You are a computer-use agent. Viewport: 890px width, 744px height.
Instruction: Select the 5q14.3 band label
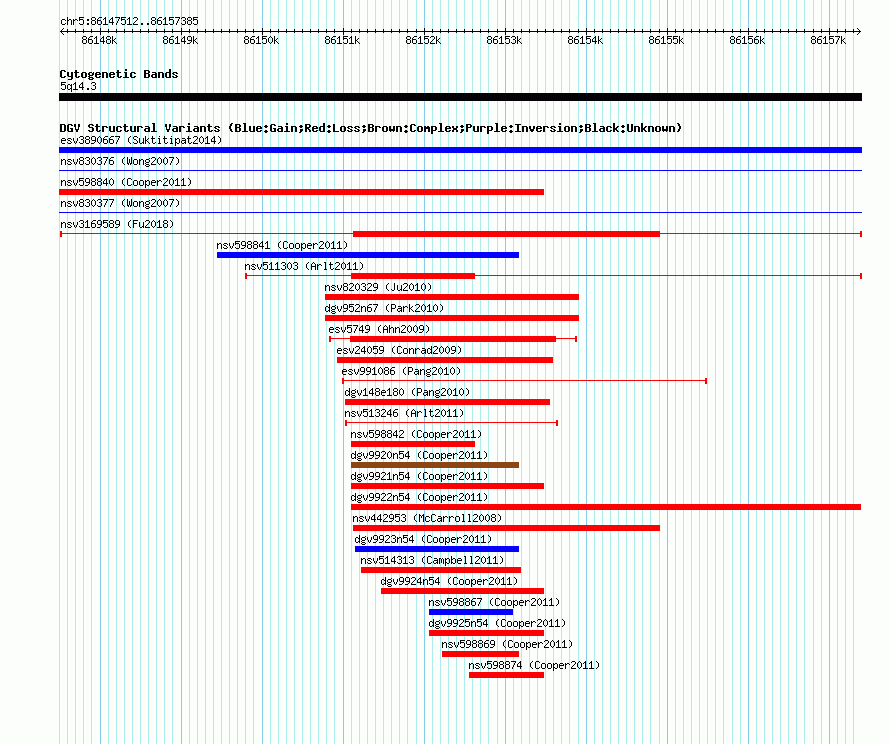pos(78,86)
